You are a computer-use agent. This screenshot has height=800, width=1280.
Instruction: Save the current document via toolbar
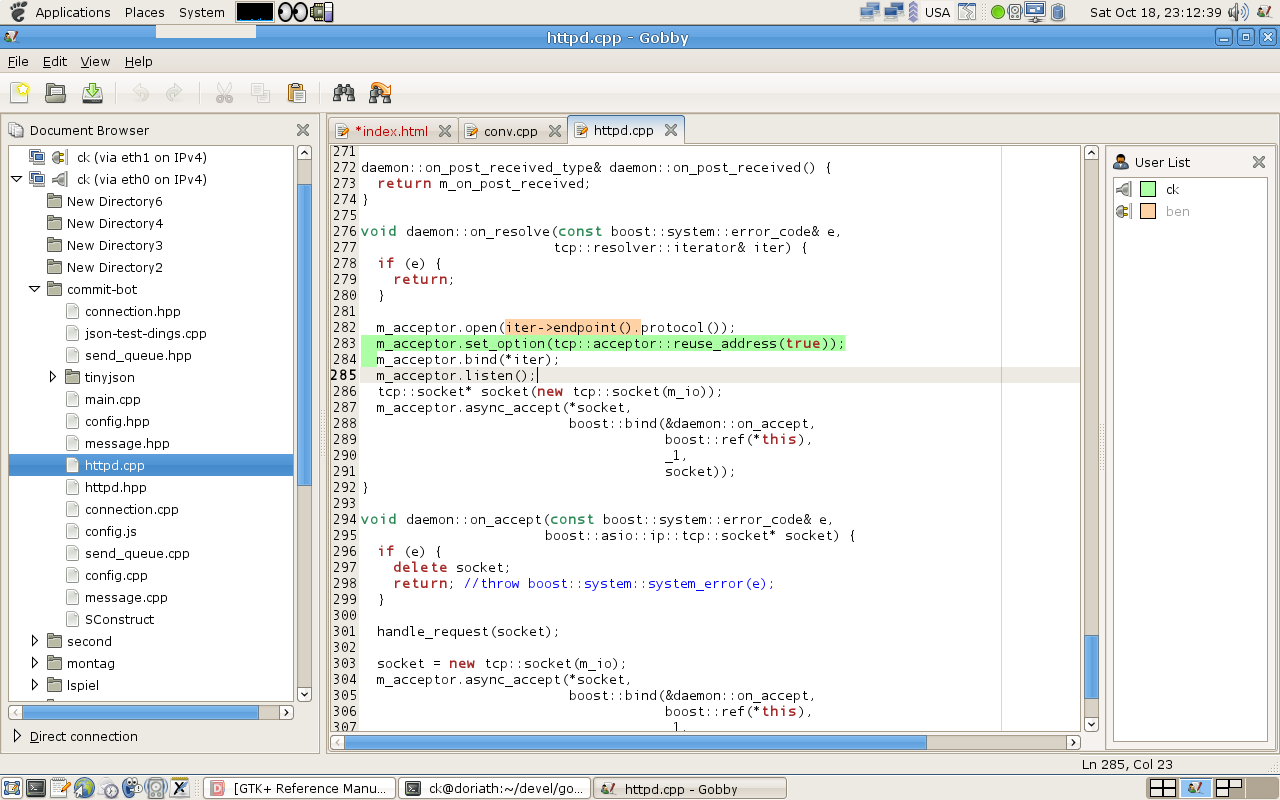[92, 92]
